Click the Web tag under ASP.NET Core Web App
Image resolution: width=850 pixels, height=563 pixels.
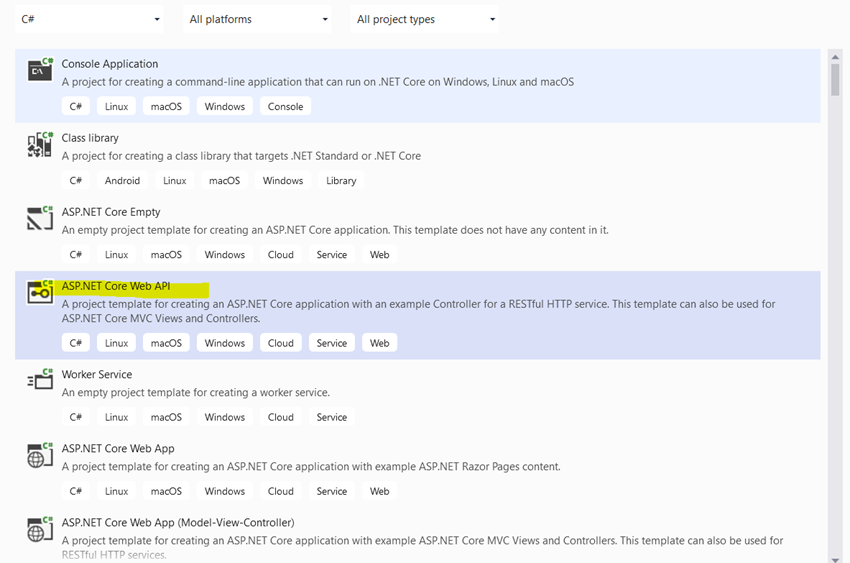click(379, 491)
